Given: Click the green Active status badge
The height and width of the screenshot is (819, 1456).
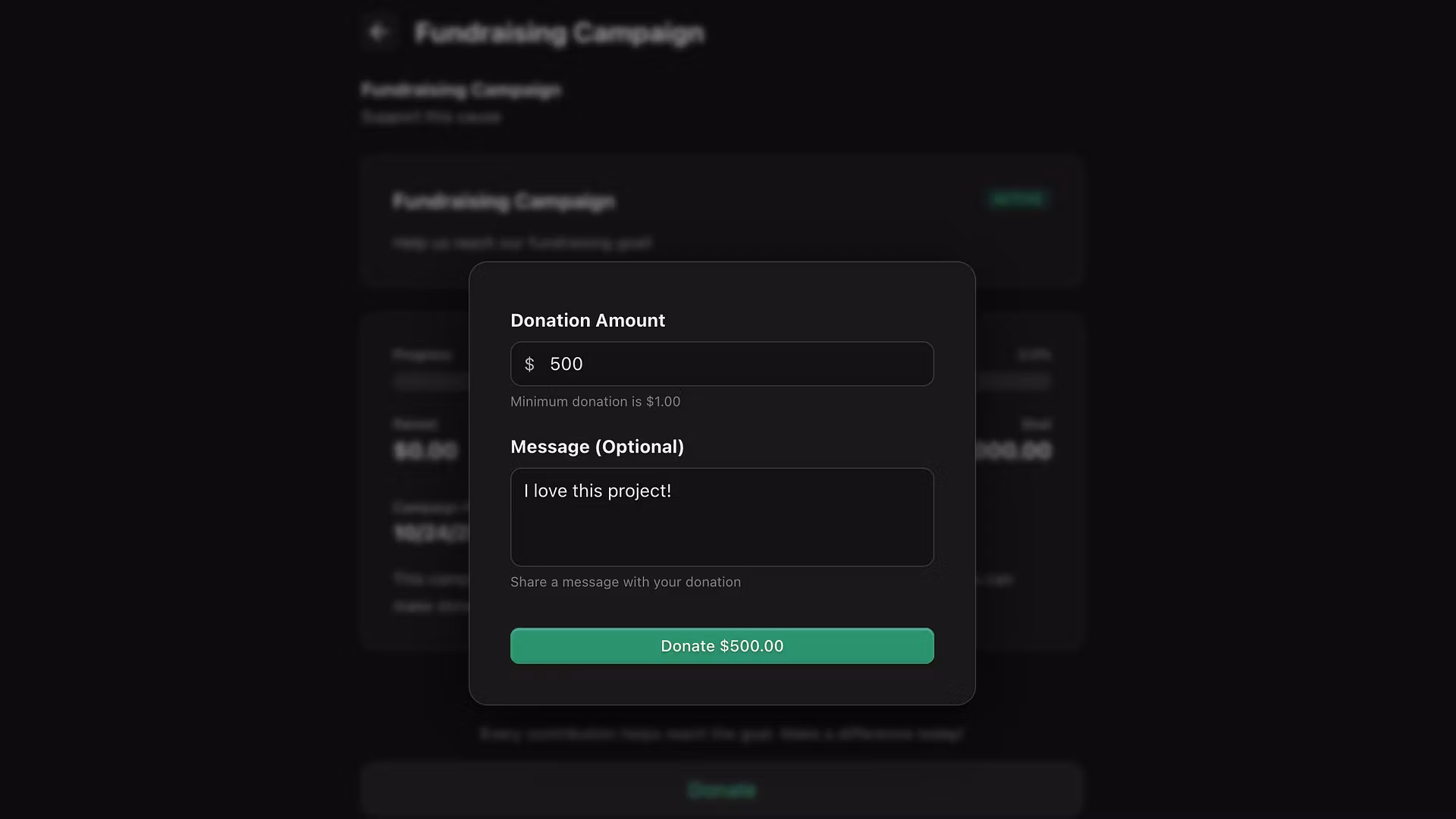Looking at the screenshot, I should 1017,199.
